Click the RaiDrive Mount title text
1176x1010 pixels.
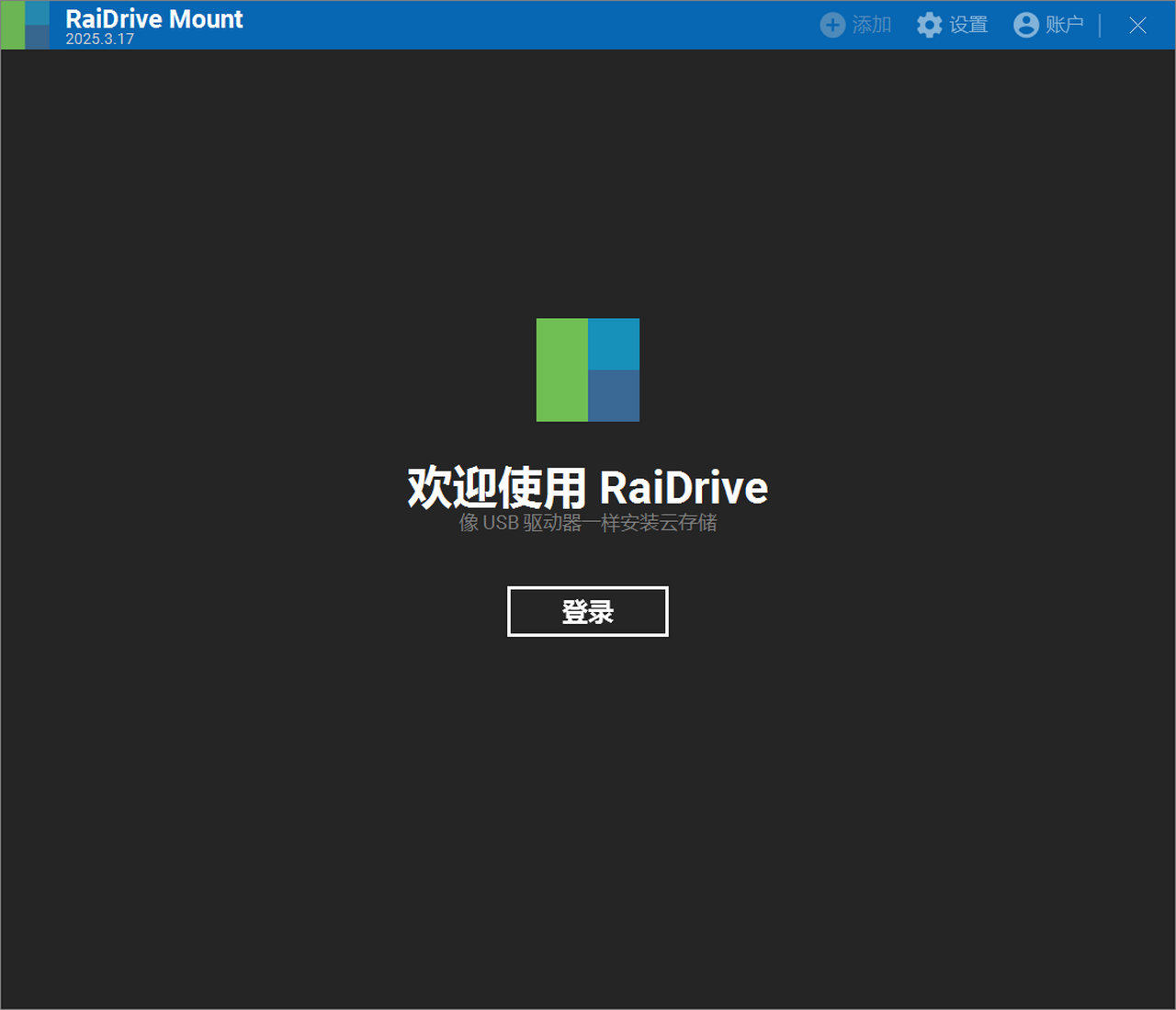154,18
